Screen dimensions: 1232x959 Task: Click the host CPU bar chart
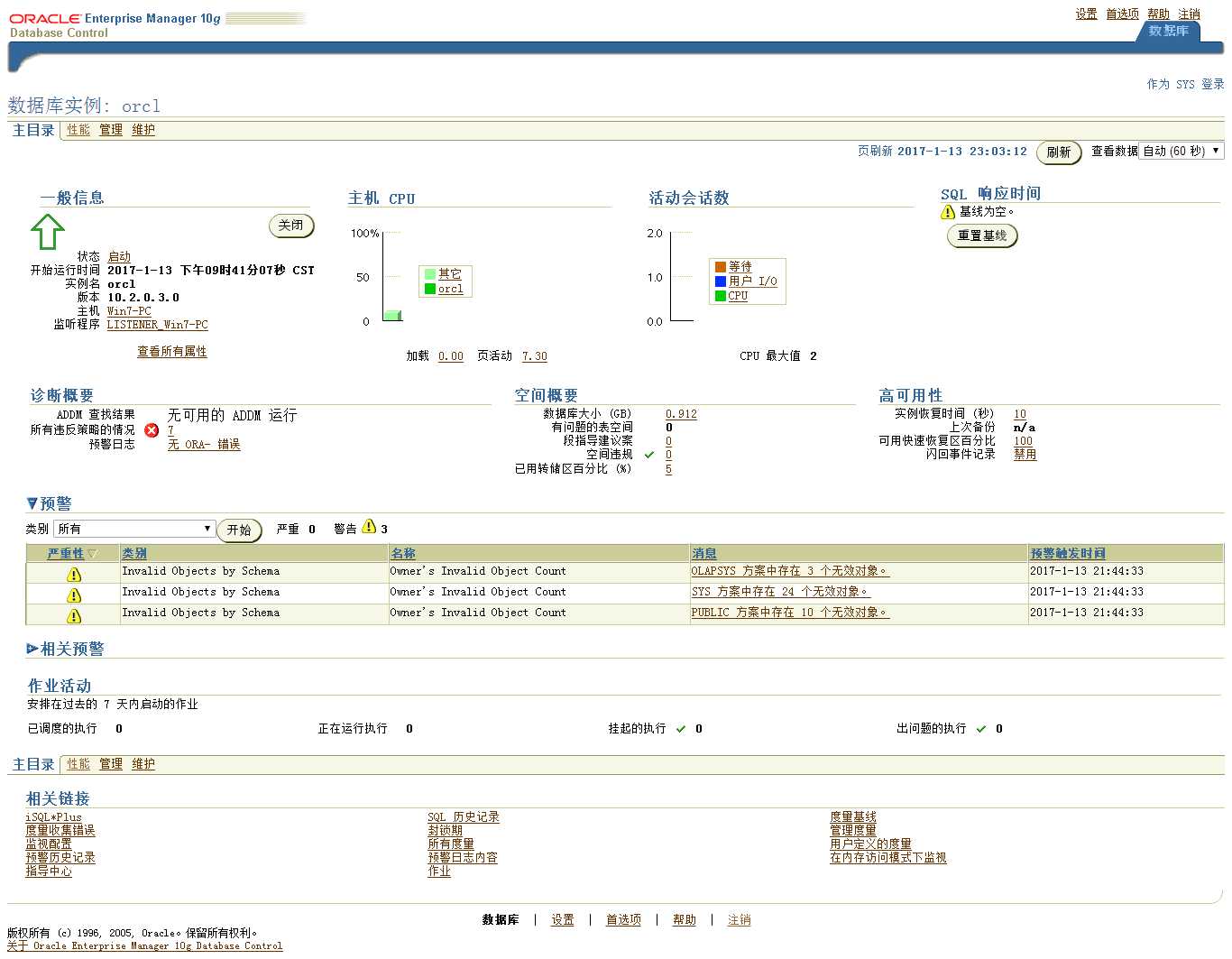click(x=392, y=276)
